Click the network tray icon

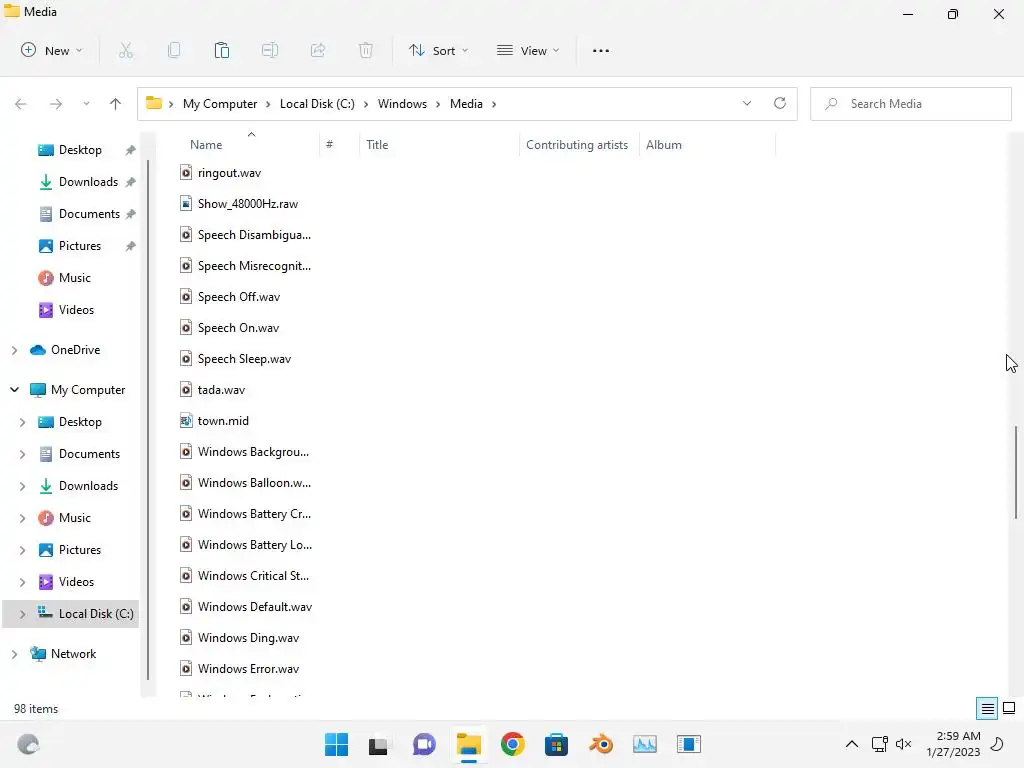point(880,744)
